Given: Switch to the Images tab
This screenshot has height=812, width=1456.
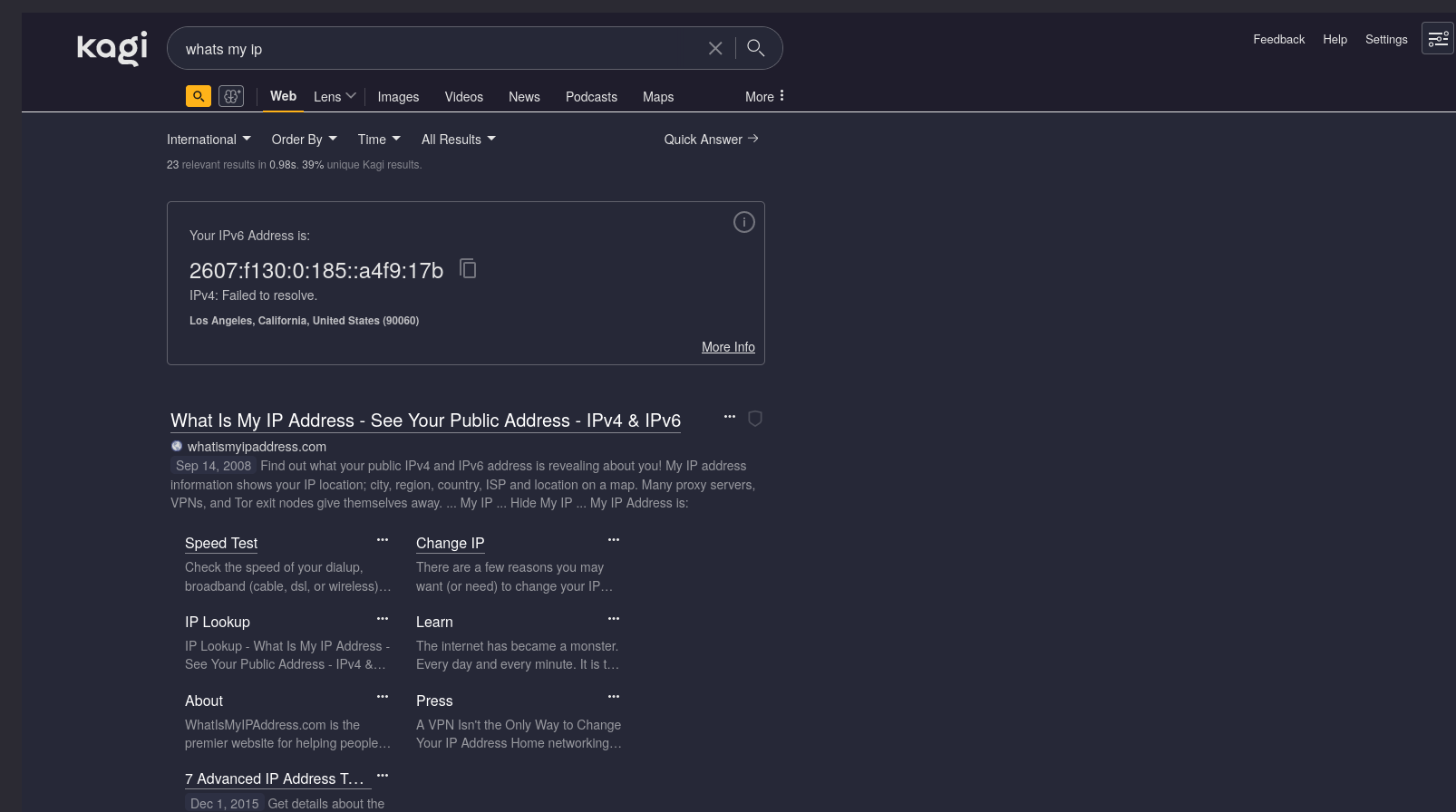Looking at the screenshot, I should click(398, 97).
